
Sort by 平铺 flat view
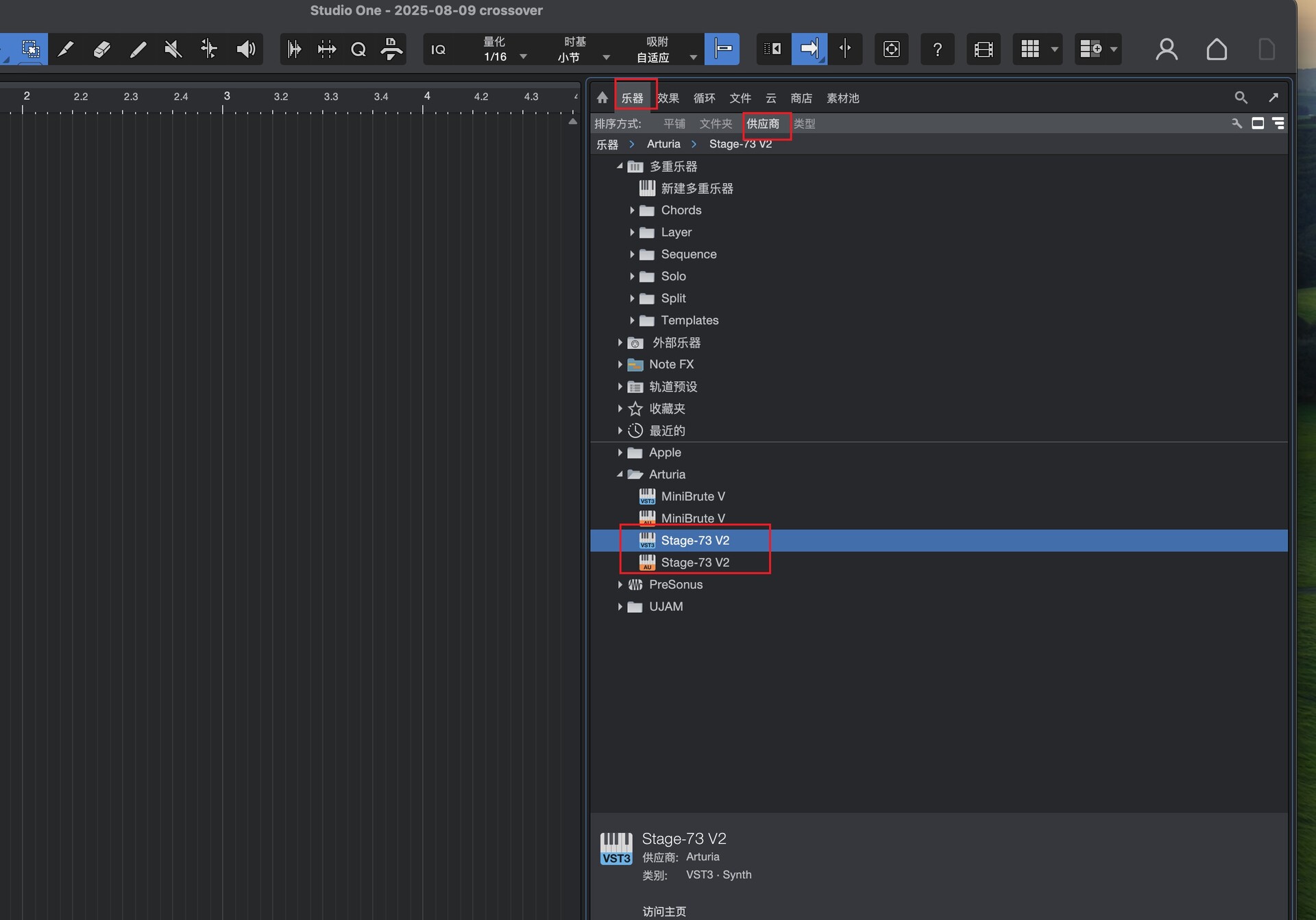tap(674, 123)
